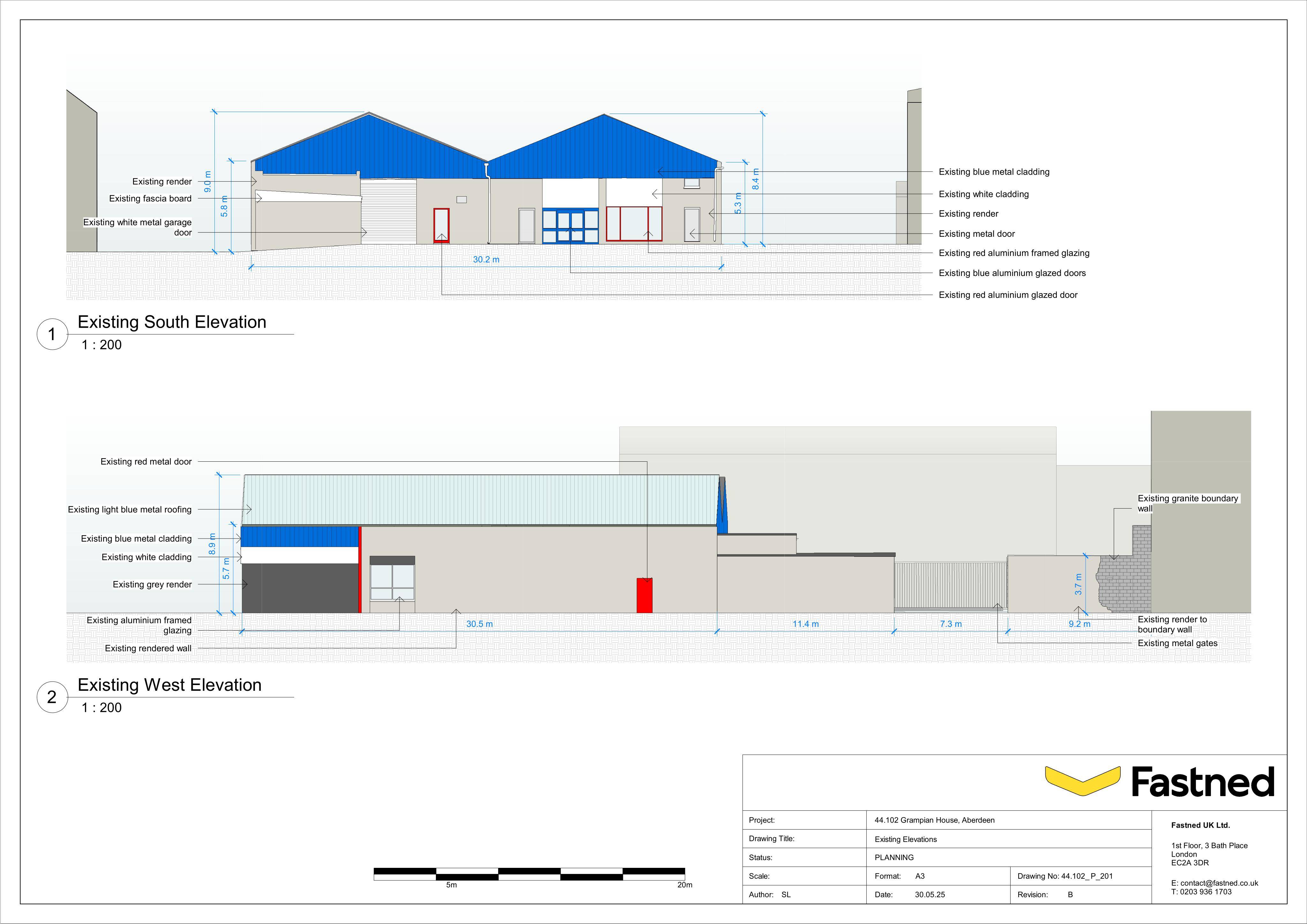Click 'Existing grey render' label
Viewport: 1307px width, 924px height.
click(152, 585)
